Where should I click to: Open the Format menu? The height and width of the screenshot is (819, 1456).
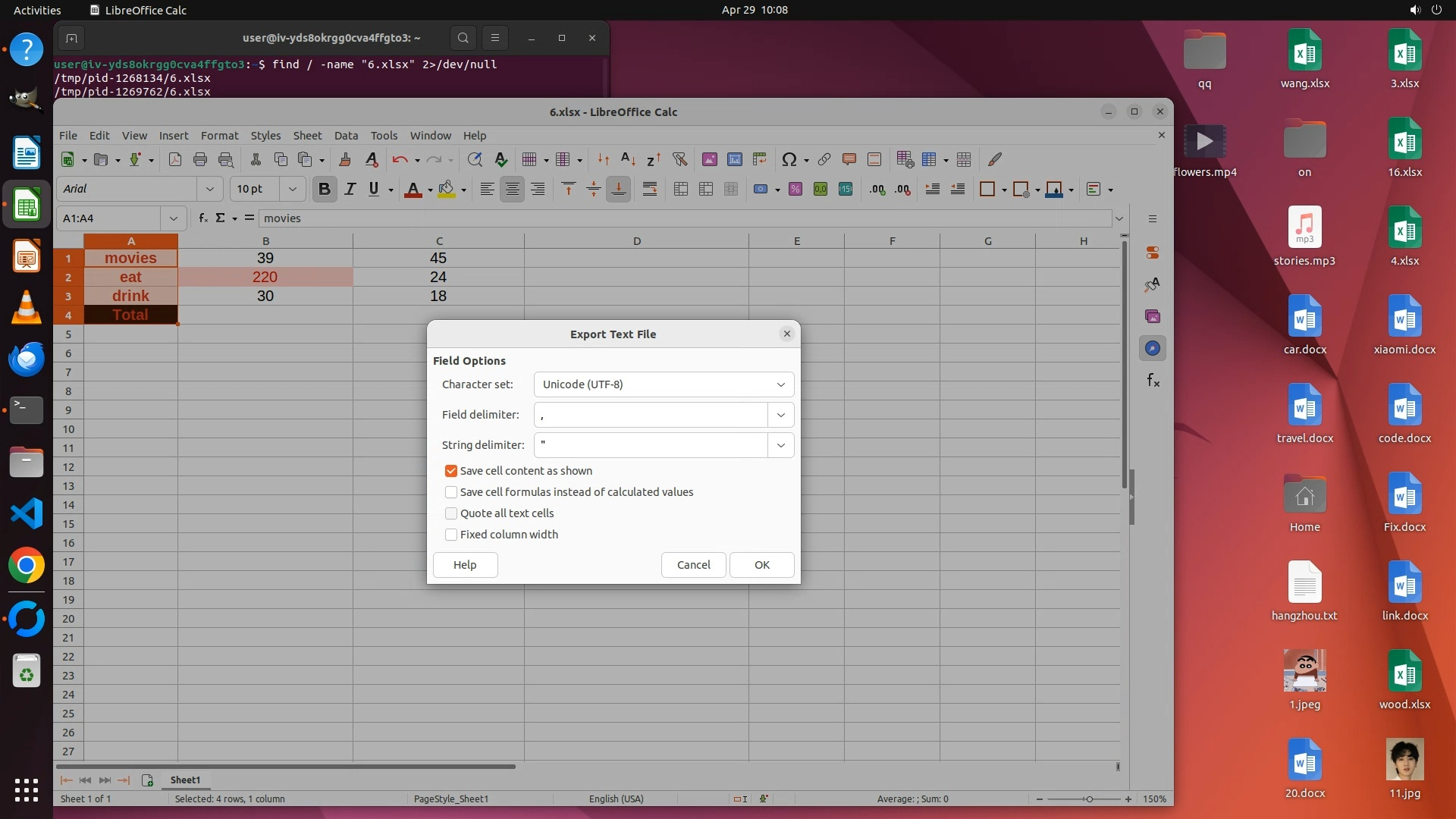(x=219, y=135)
